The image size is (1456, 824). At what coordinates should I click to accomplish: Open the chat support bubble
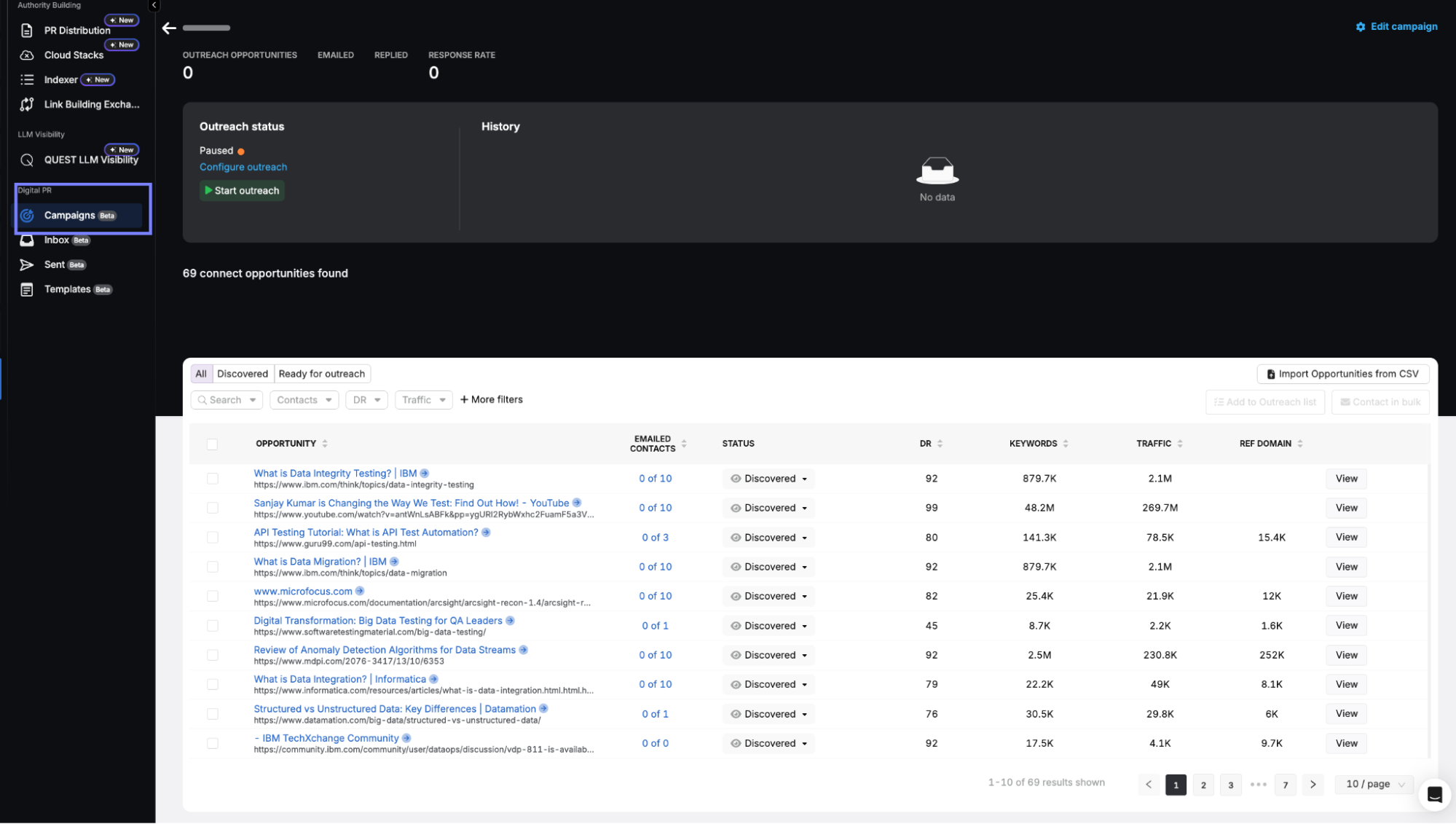[x=1434, y=794]
